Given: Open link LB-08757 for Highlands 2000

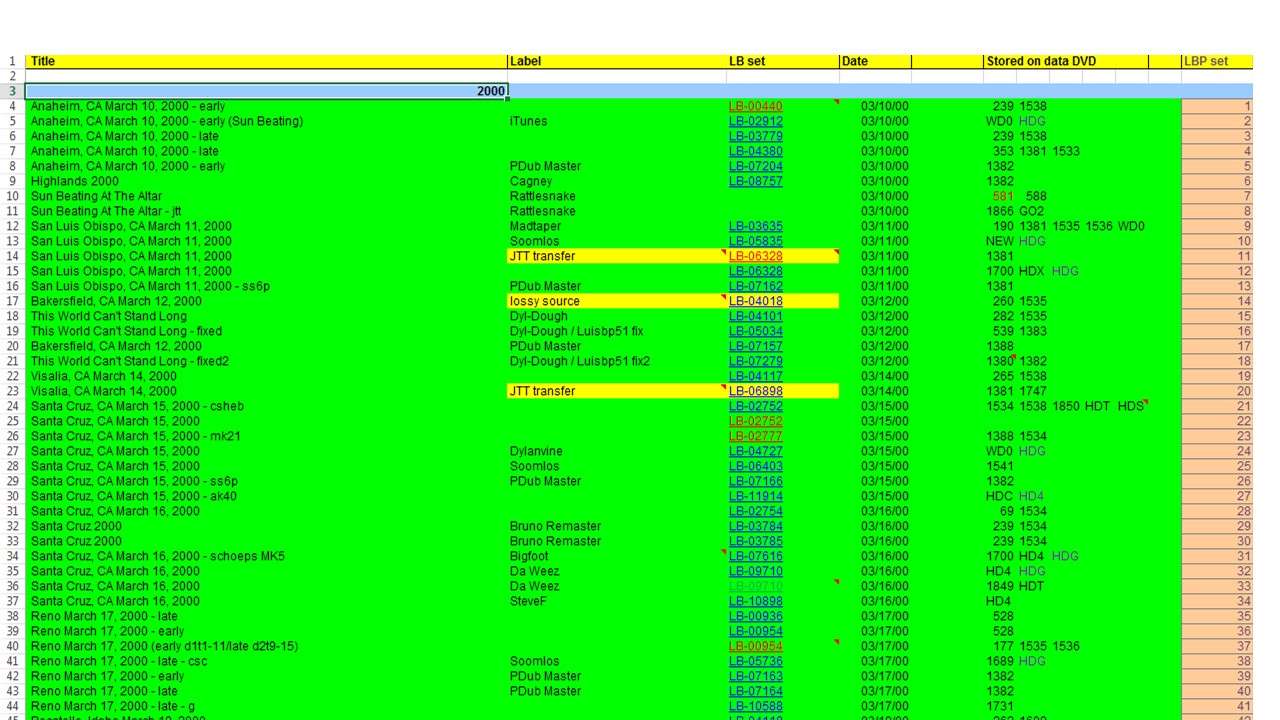Looking at the screenshot, I should coord(755,181).
